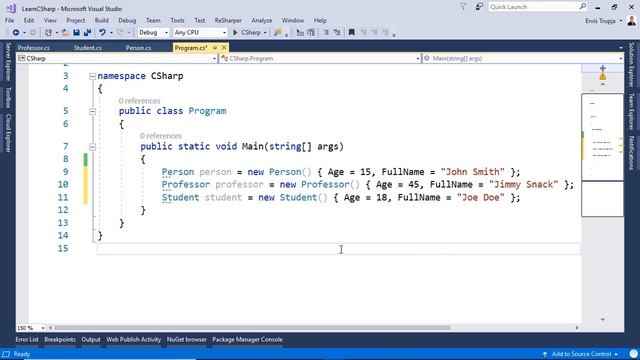Open the Analyze menu
This screenshot has width=640, height=360.
click(262, 20)
